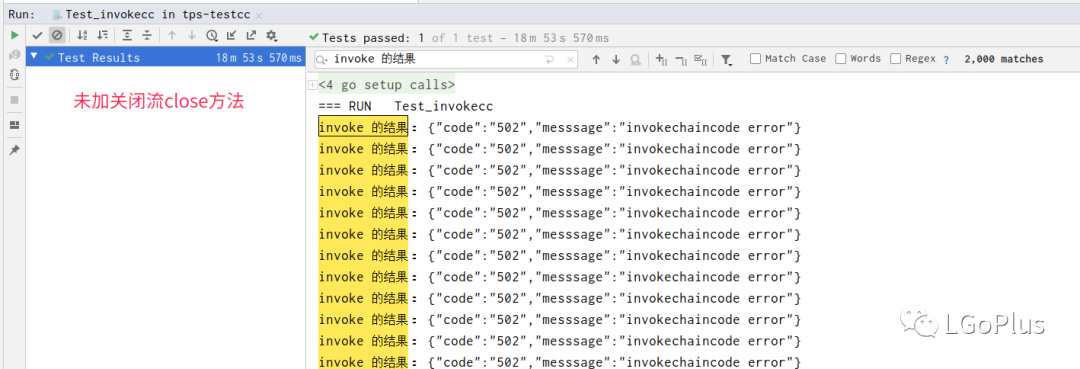Export test results icon

pos(251,35)
